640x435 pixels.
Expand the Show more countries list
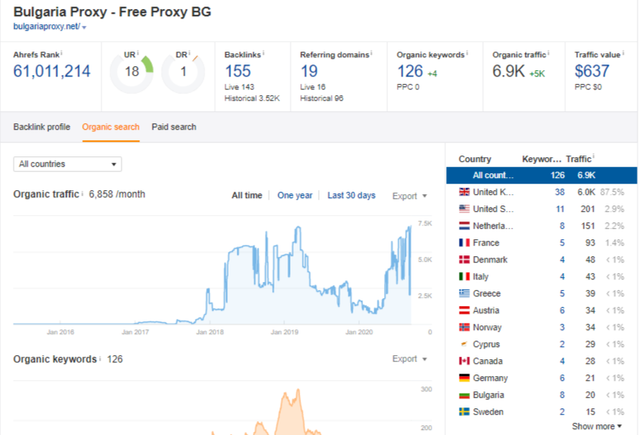pos(596,426)
